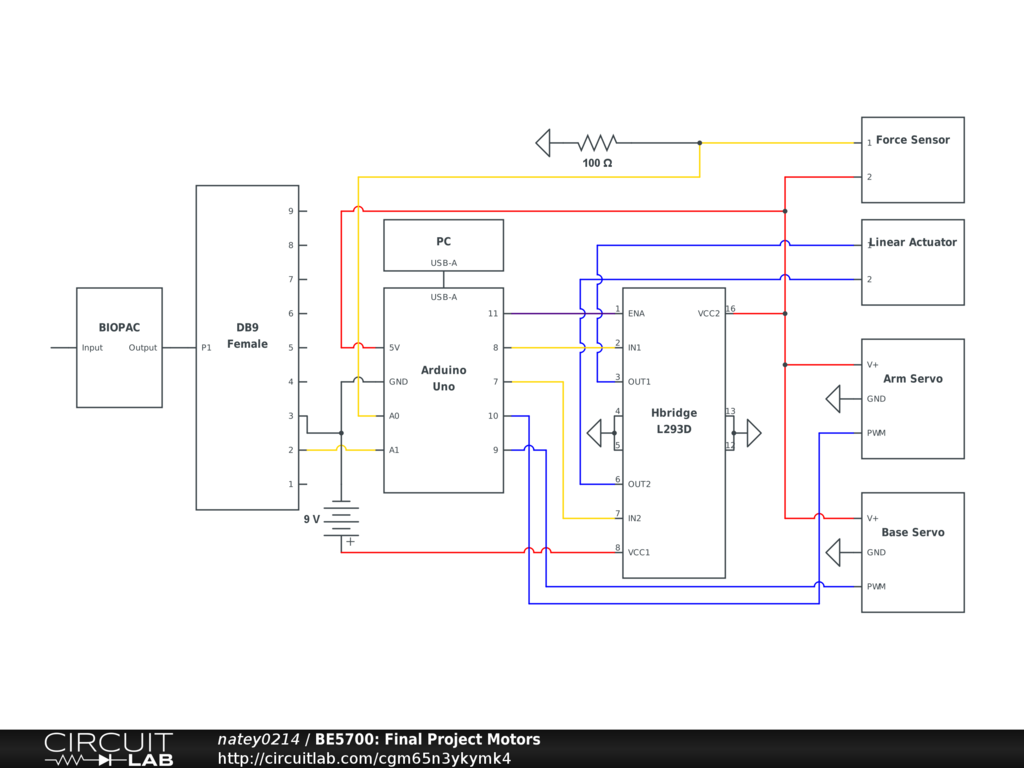Select the Force Sensor block
The image size is (1024, 768).
[912, 160]
